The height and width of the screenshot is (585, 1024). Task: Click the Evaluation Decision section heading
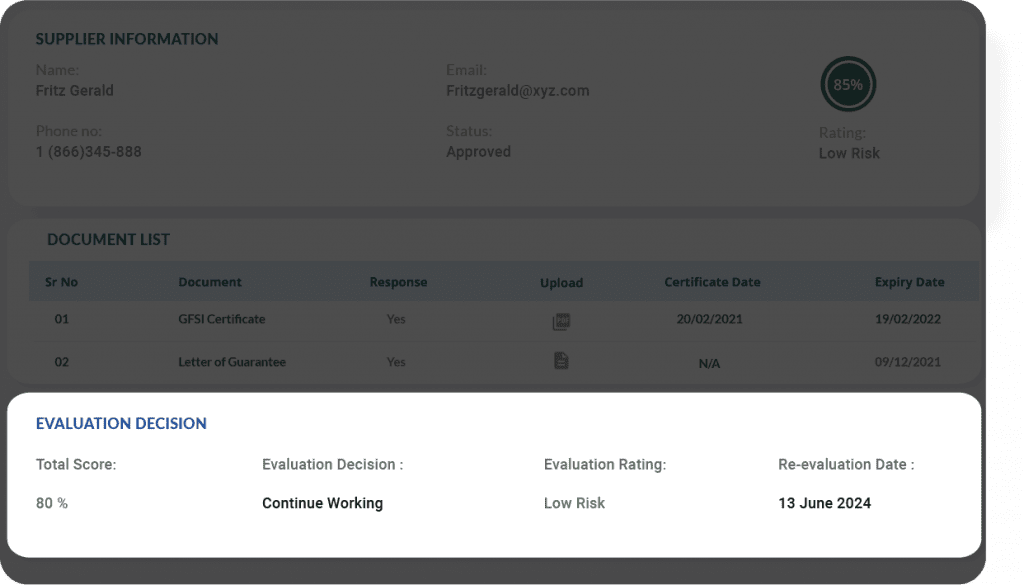(x=121, y=424)
